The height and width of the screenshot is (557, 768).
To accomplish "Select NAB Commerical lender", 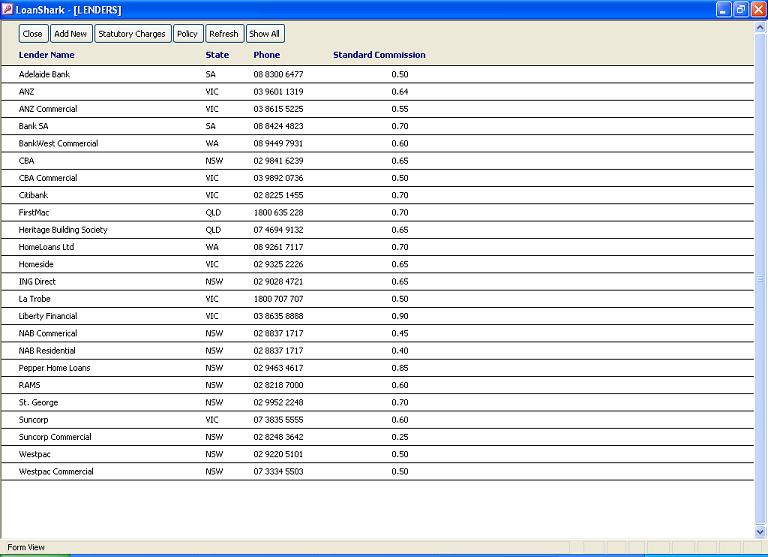I will tap(48, 333).
